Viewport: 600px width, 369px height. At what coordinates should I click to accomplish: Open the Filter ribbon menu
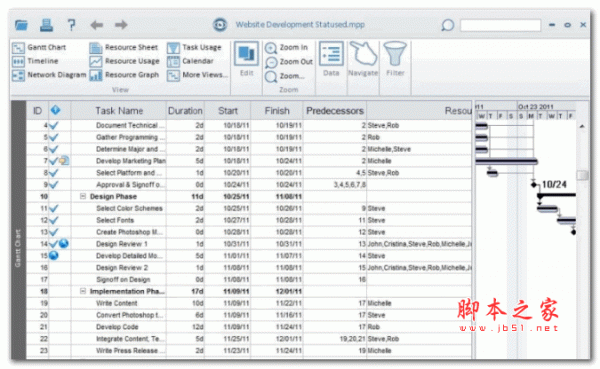tap(395, 59)
